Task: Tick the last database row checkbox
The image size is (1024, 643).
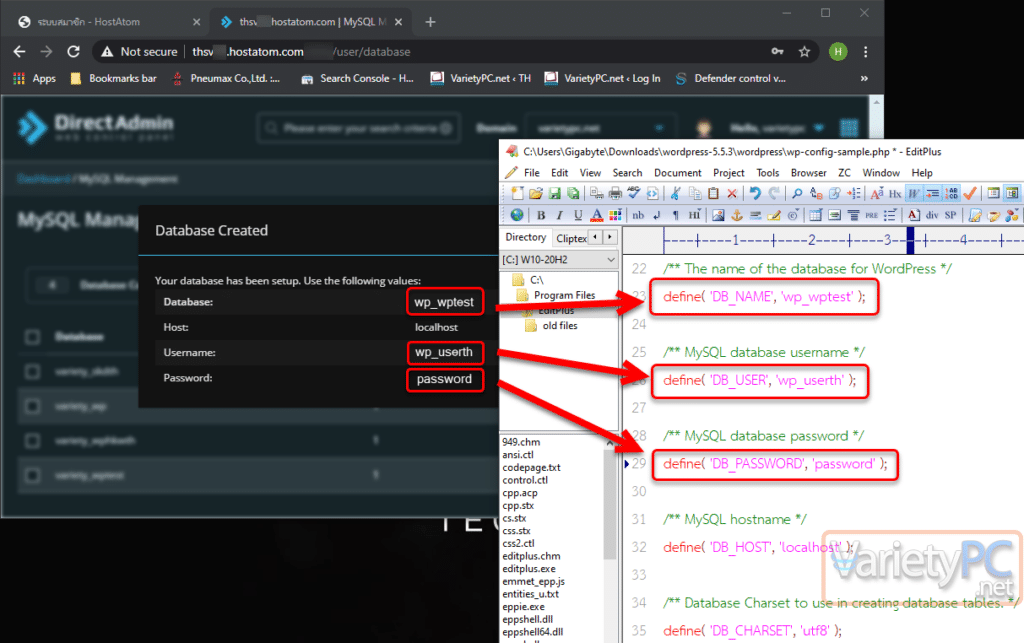Action: pos(32,475)
